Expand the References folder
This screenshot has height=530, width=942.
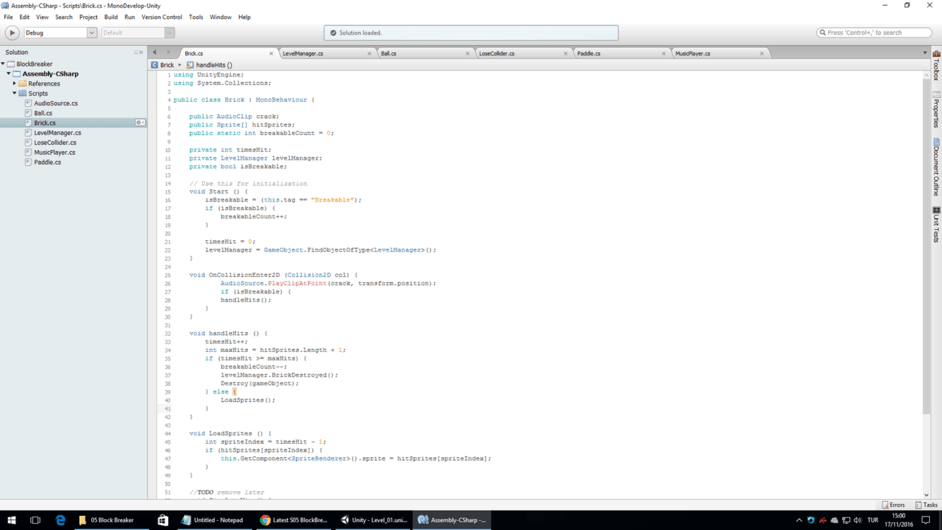(15, 84)
